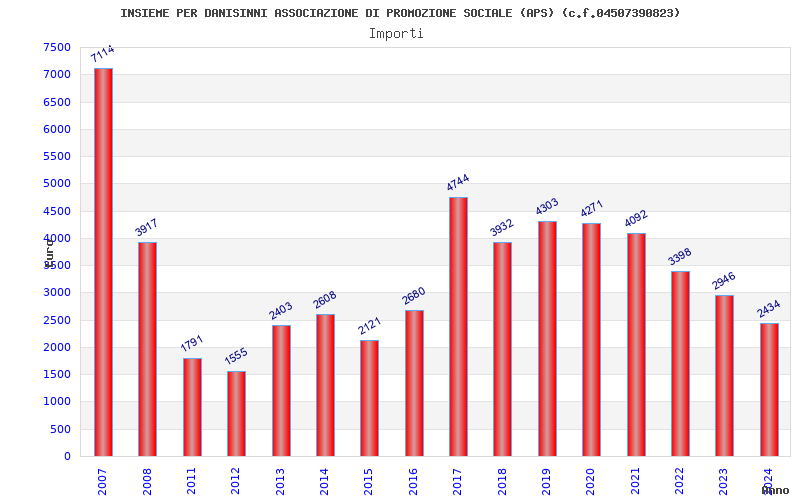Screen dimensions: 800x500
Task: Click the 5000 tick label on axis
Action: point(57,183)
